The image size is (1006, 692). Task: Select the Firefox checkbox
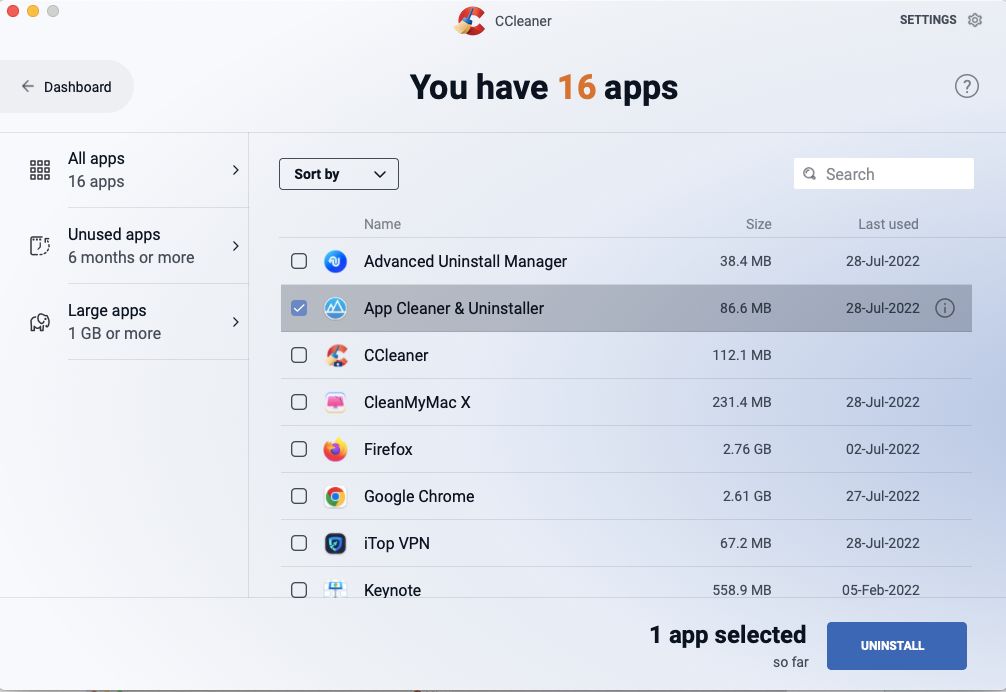tap(299, 449)
